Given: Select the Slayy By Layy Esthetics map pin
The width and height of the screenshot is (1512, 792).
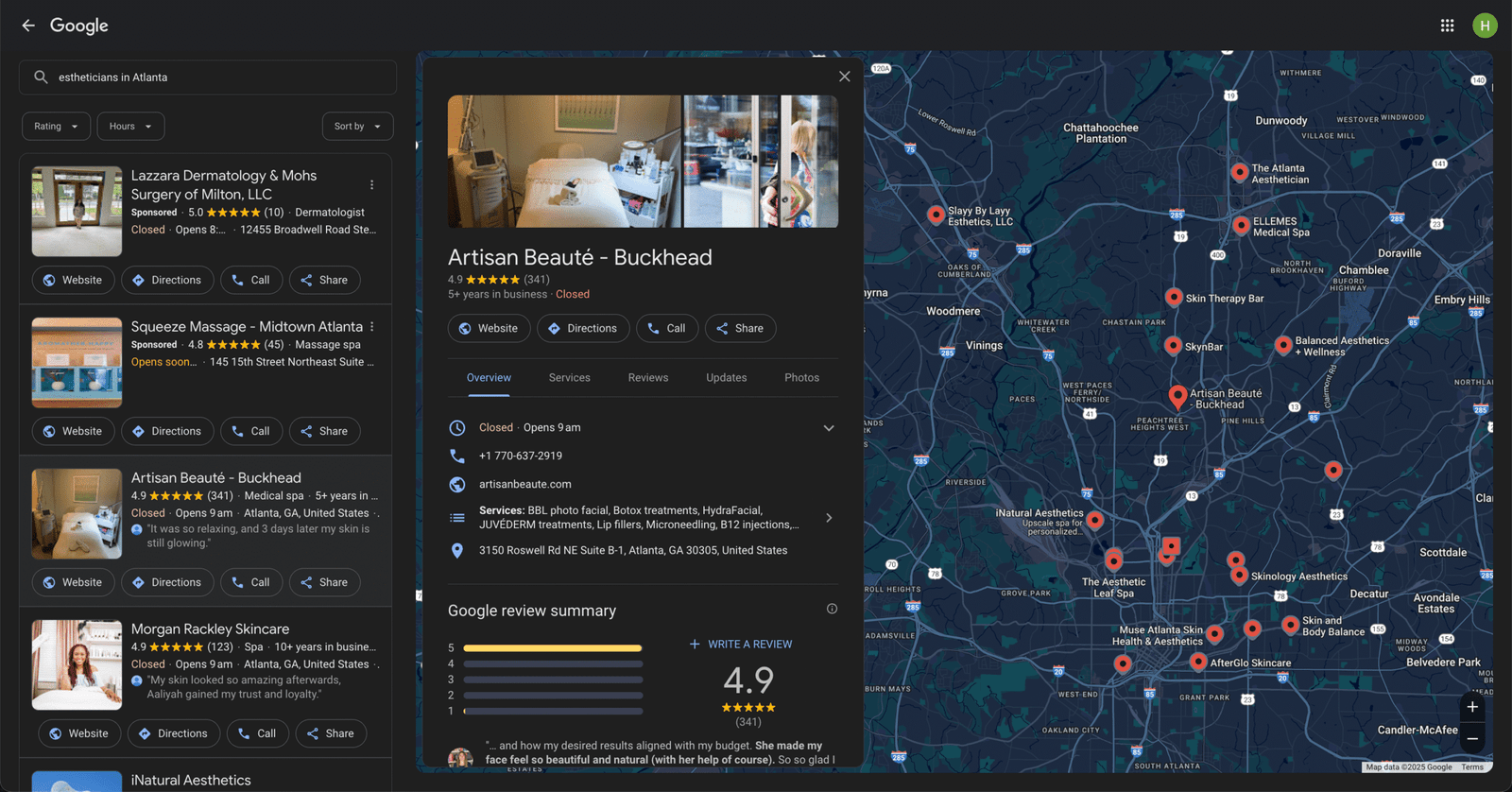Looking at the screenshot, I should pyautogui.click(x=936, y=215).
